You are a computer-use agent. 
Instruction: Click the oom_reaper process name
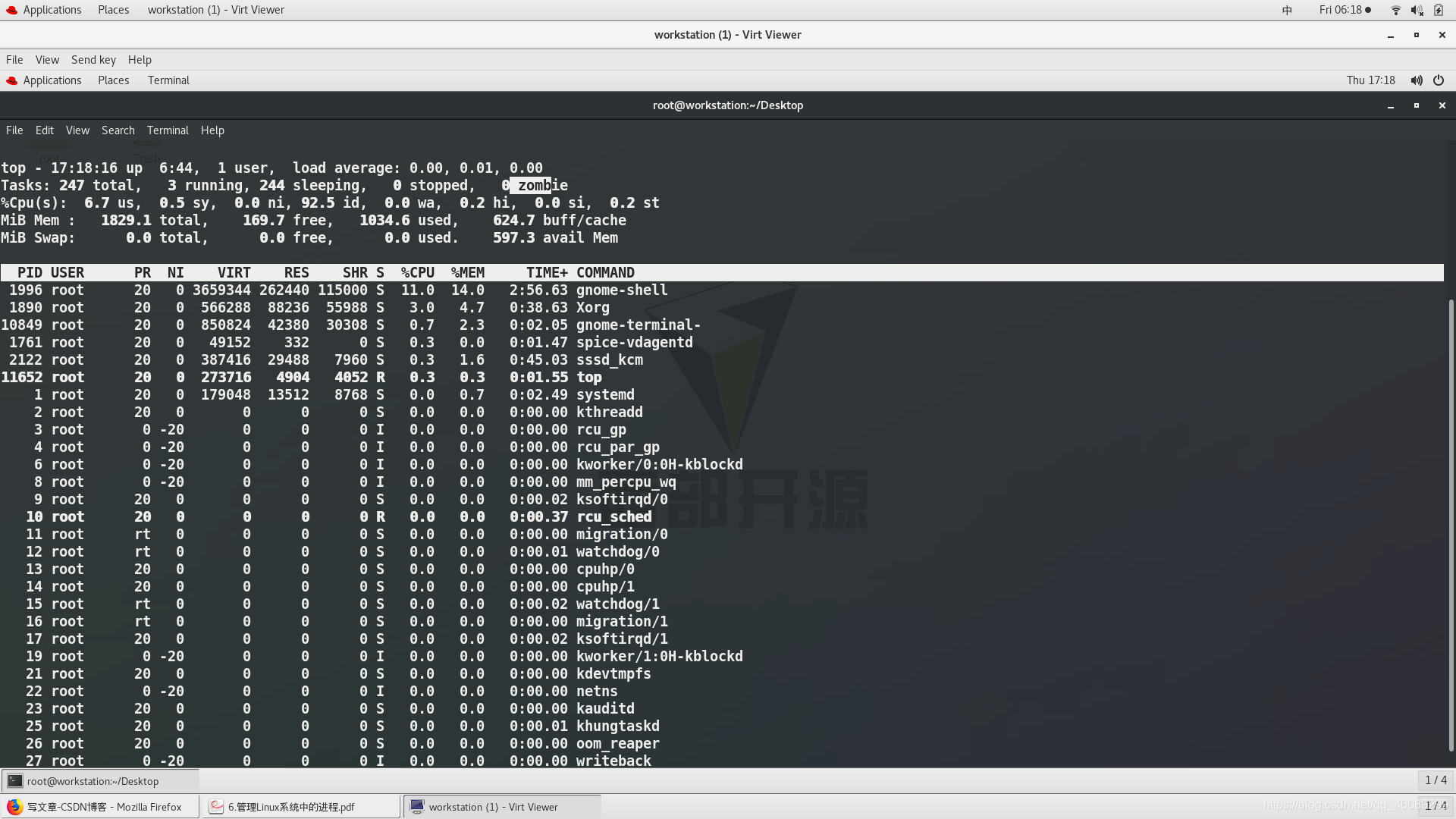click(x=618, y=744)
